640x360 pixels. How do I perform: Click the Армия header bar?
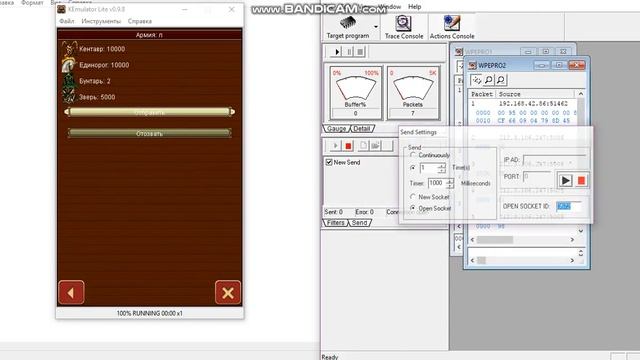(149, 35)
